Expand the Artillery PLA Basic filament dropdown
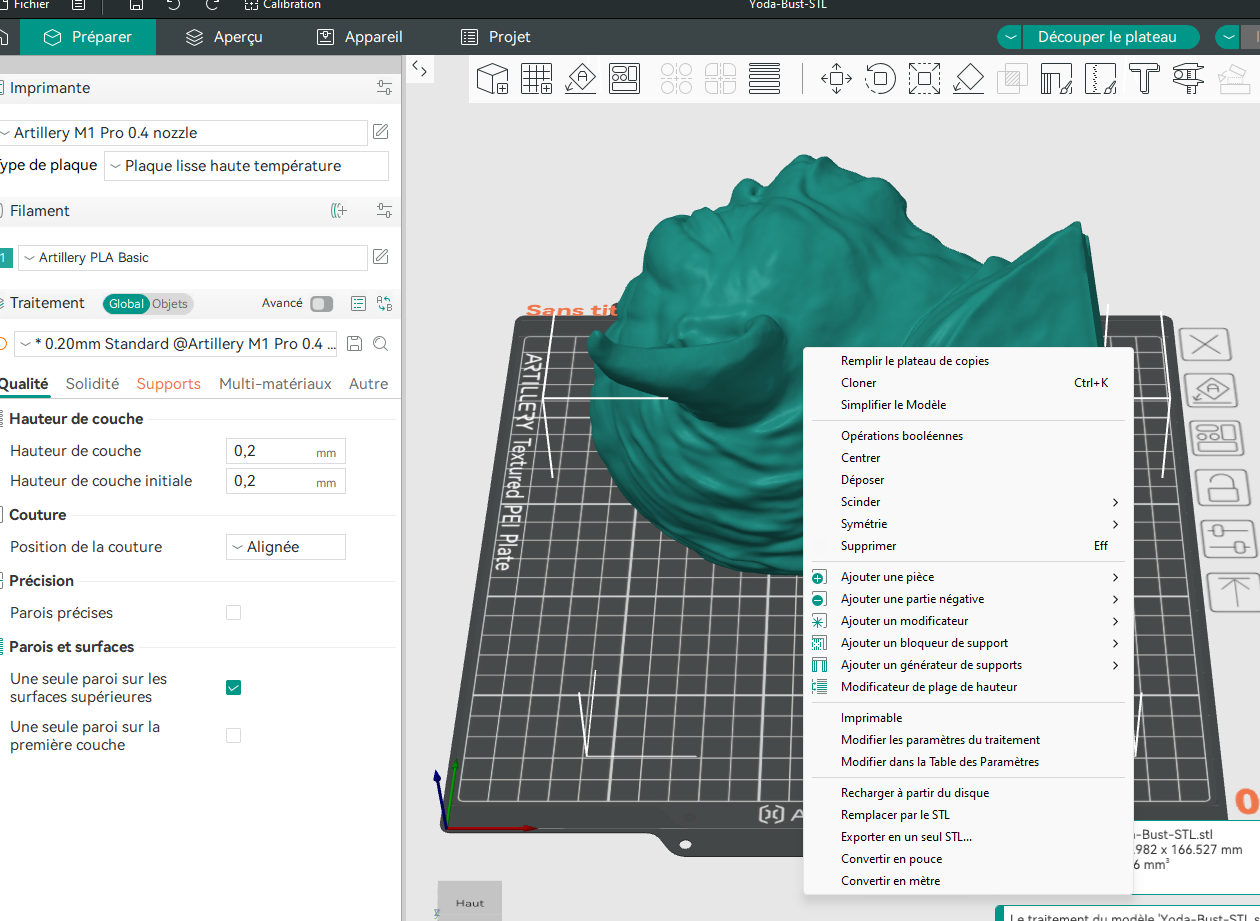The width and height of the screenshot is (1260, 921). point(193,258)
